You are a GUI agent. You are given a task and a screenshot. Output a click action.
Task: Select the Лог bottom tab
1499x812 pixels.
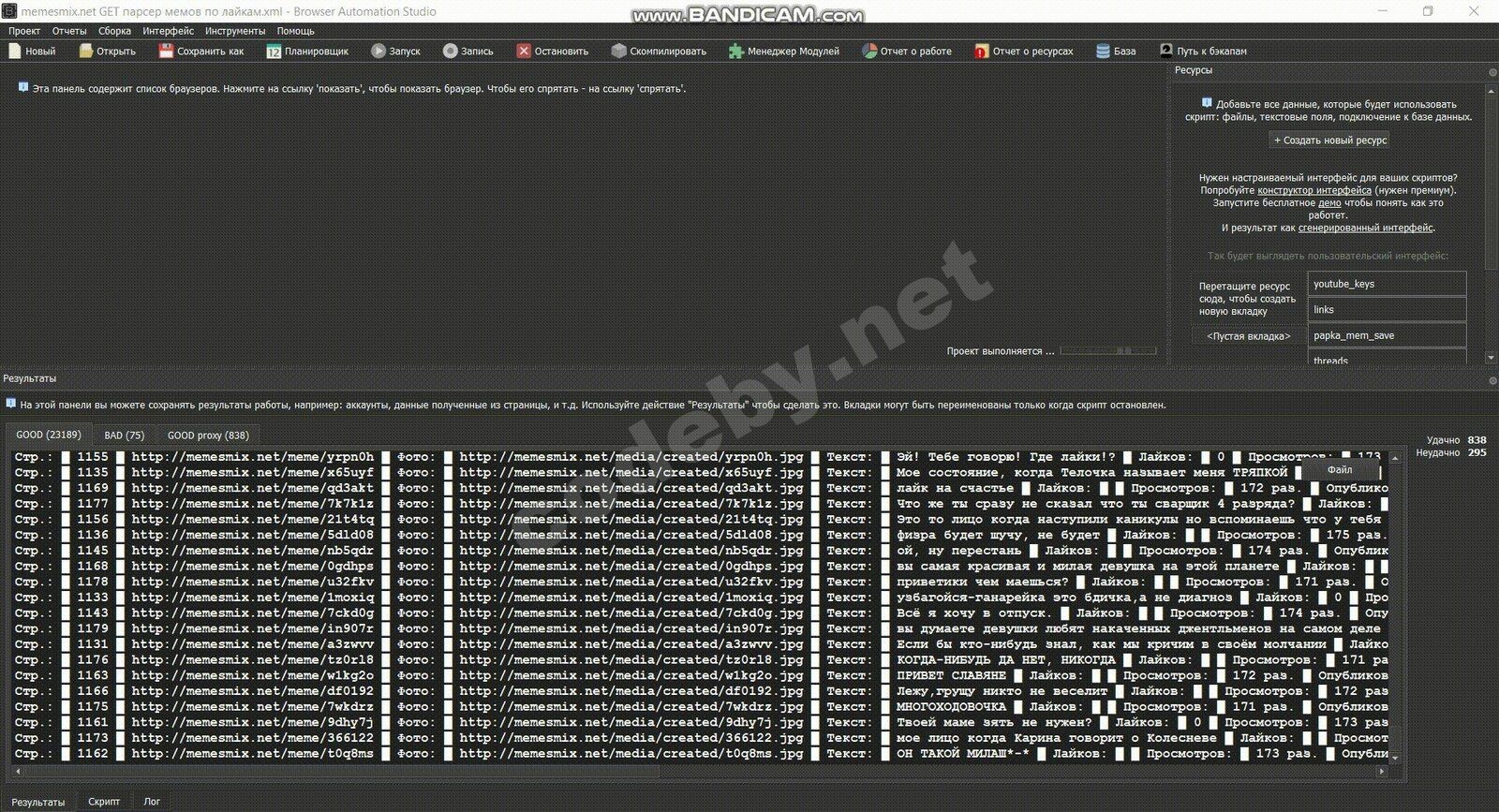(x=152, y=802)
